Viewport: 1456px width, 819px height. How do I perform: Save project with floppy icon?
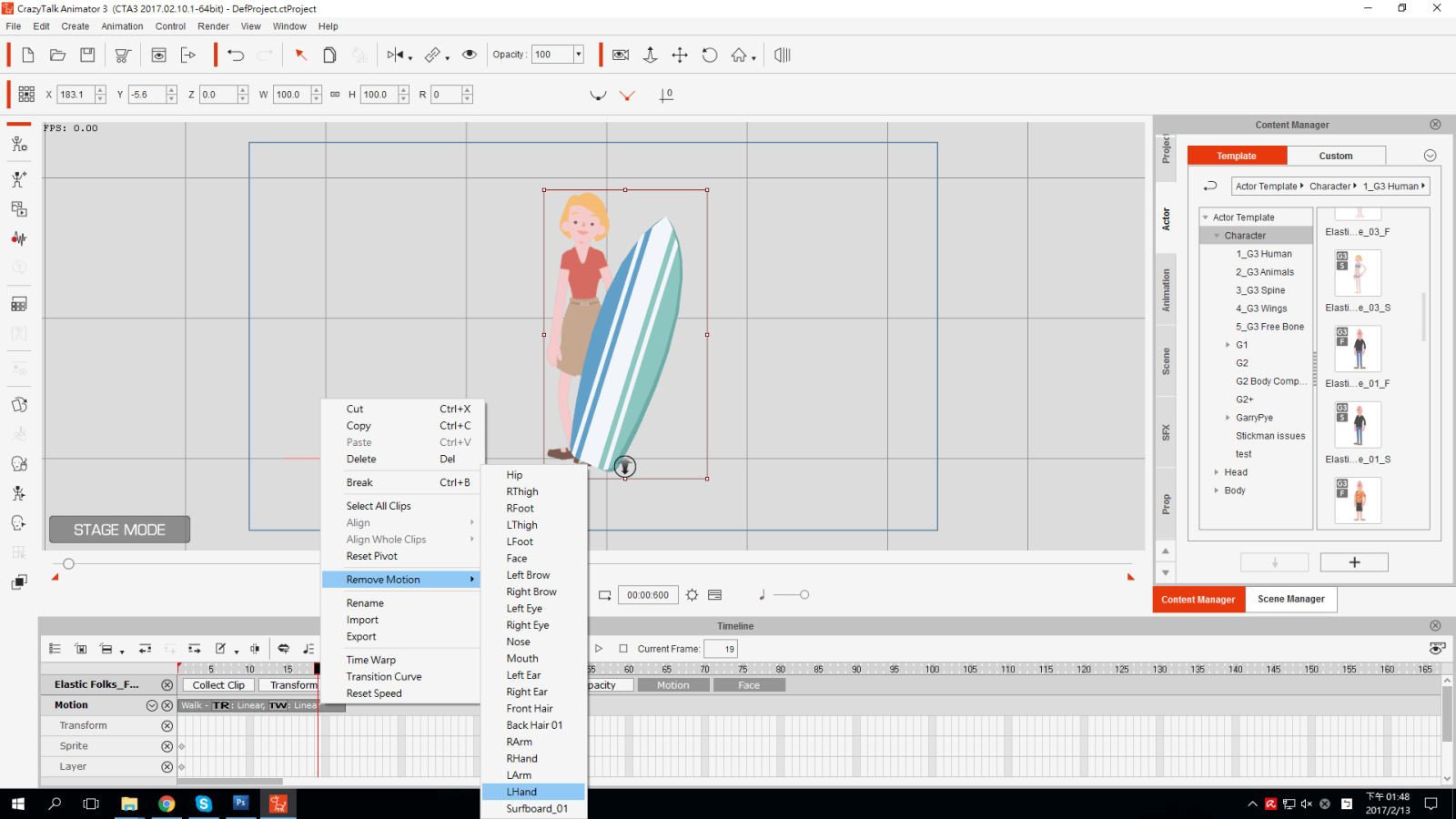[x=87, y=56]
